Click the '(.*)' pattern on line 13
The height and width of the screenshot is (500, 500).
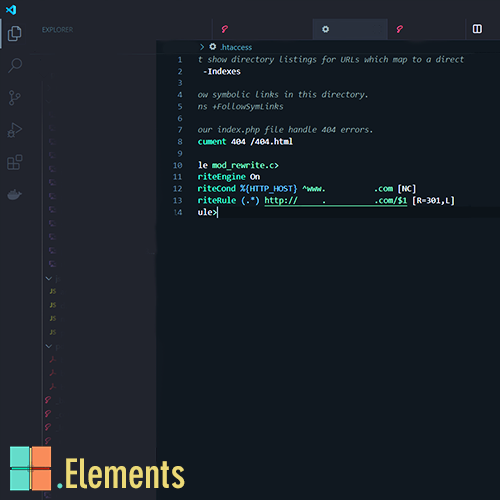pos(250,201)
